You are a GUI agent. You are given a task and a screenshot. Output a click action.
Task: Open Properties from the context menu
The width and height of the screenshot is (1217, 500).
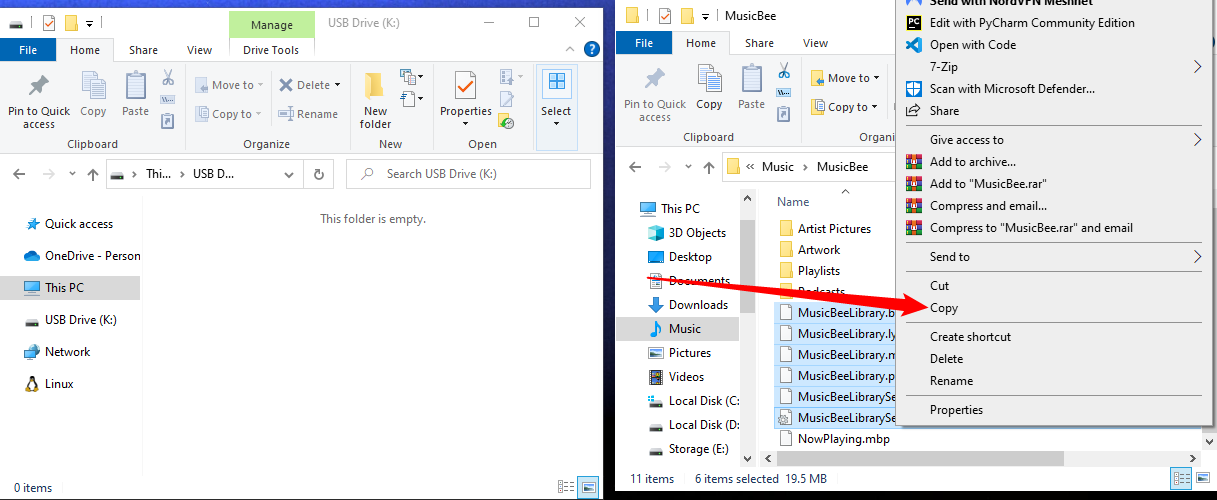pos(956,410)
